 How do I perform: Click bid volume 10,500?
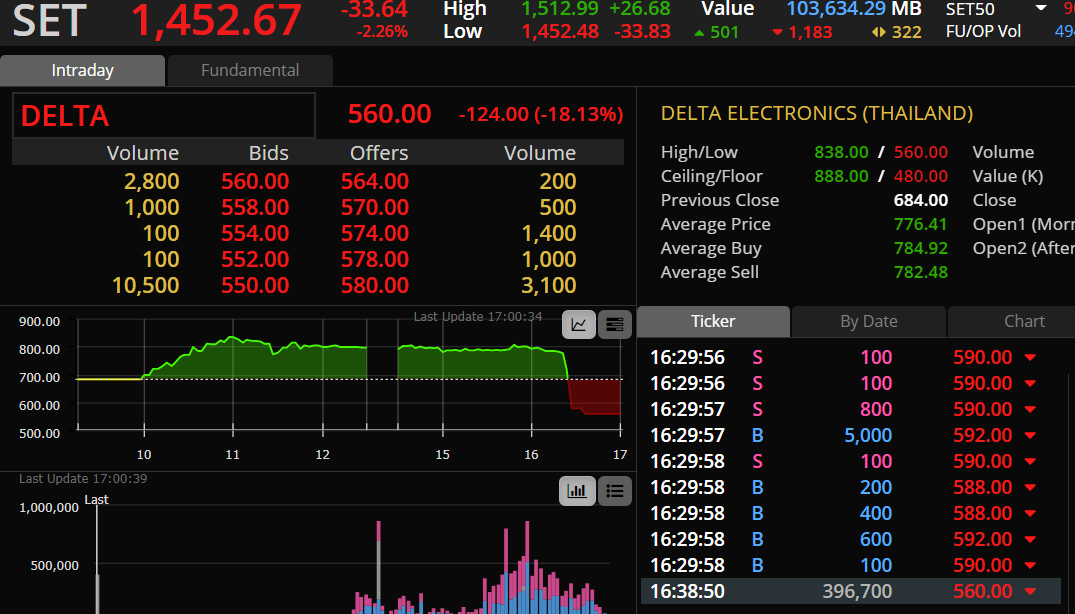click(x=145, y=286)
